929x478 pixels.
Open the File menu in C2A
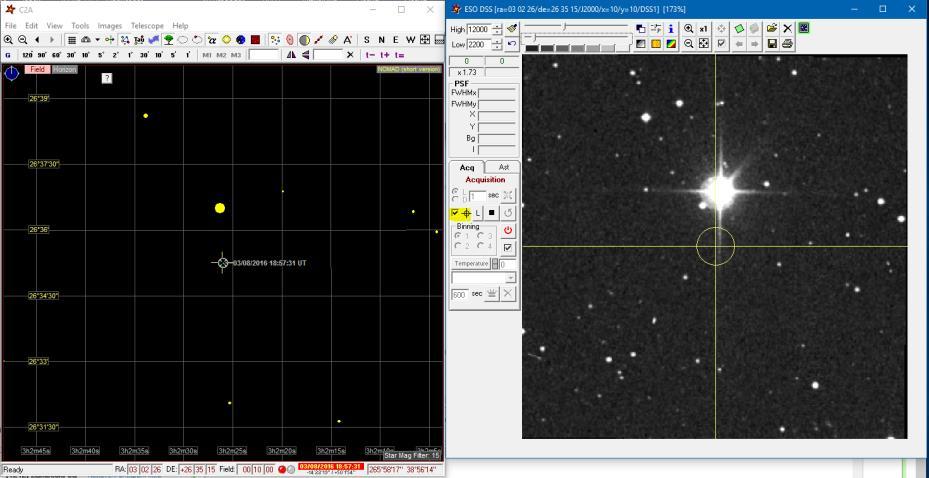[x=11, y=25]
